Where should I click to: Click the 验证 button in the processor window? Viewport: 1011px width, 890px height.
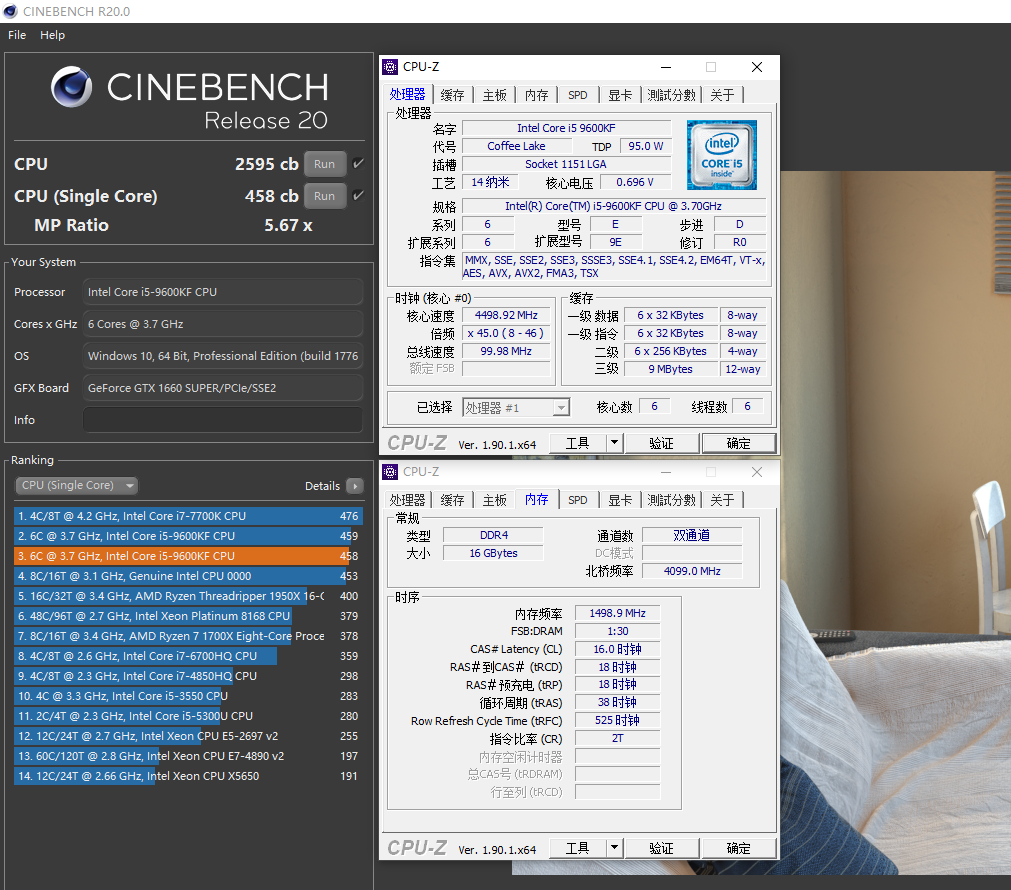661,442
